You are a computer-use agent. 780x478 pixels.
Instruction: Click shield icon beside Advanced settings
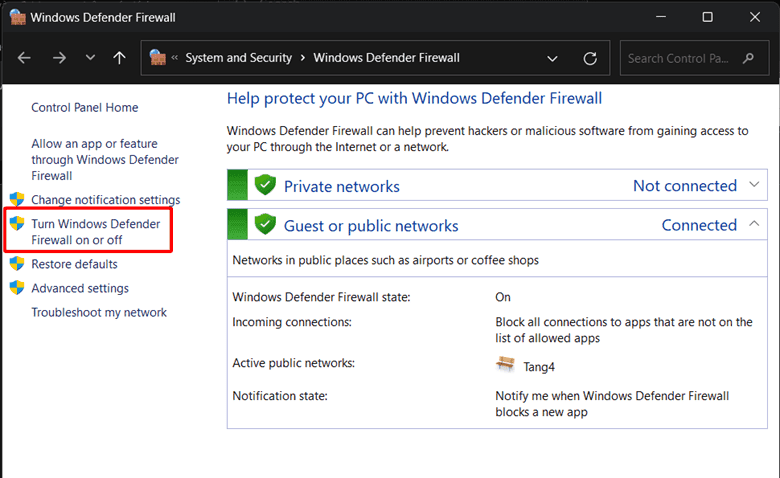click(17, 287)
